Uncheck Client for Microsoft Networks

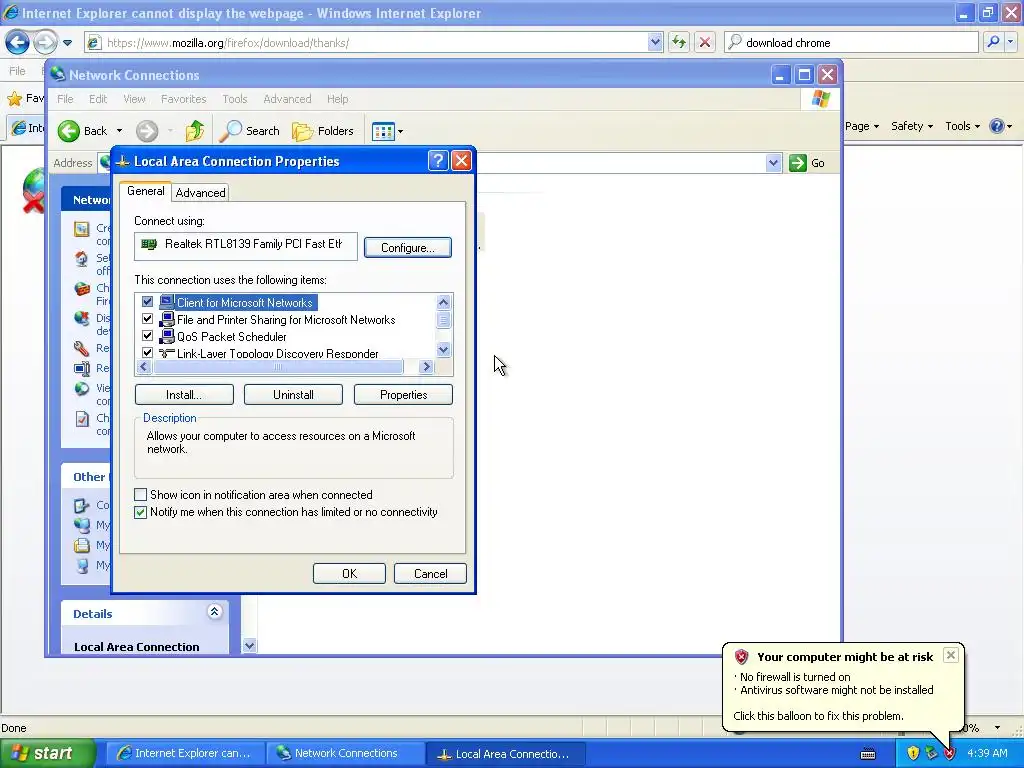coord(148,302)
